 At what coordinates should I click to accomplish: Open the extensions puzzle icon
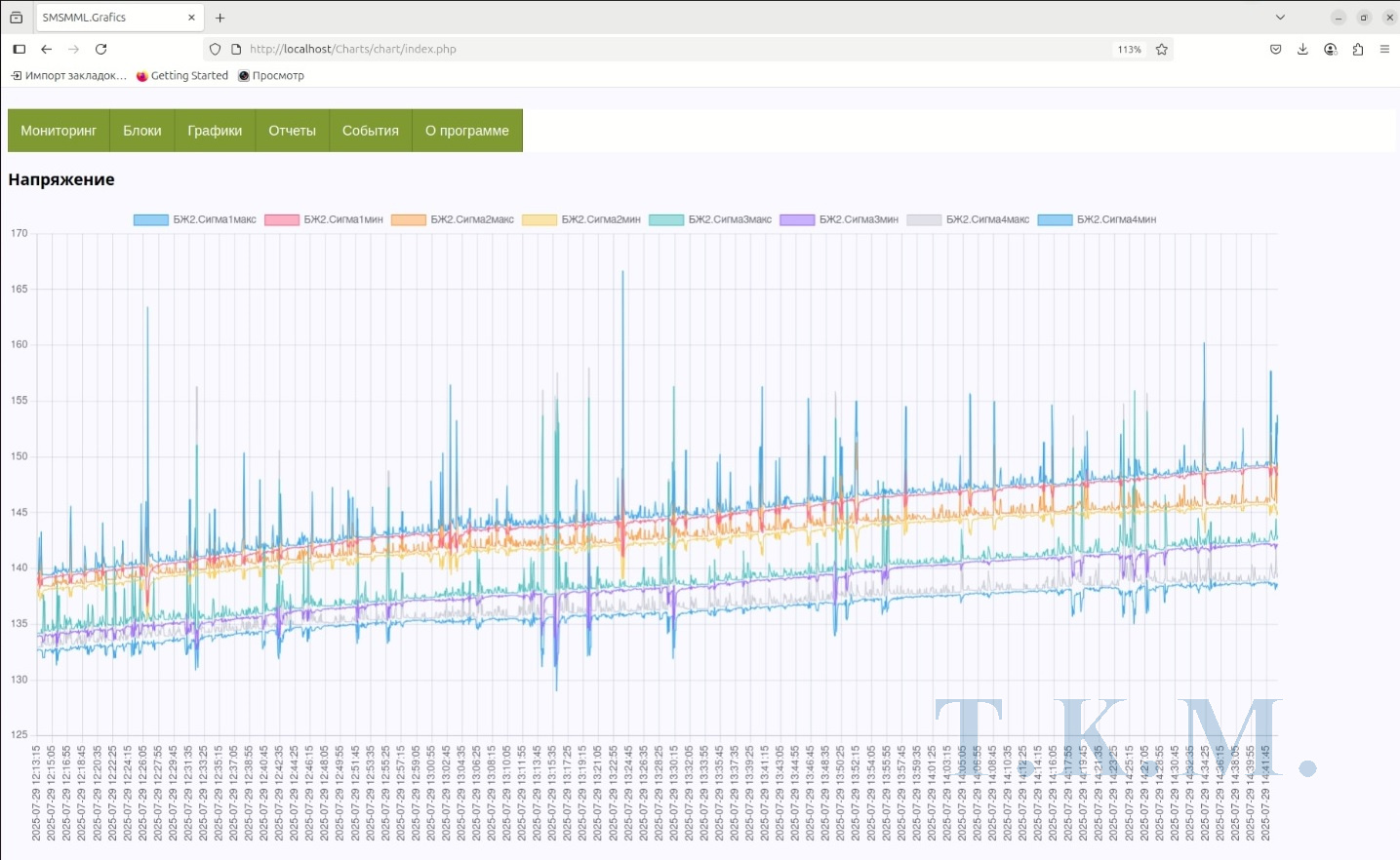click(x=1357, y=49)
